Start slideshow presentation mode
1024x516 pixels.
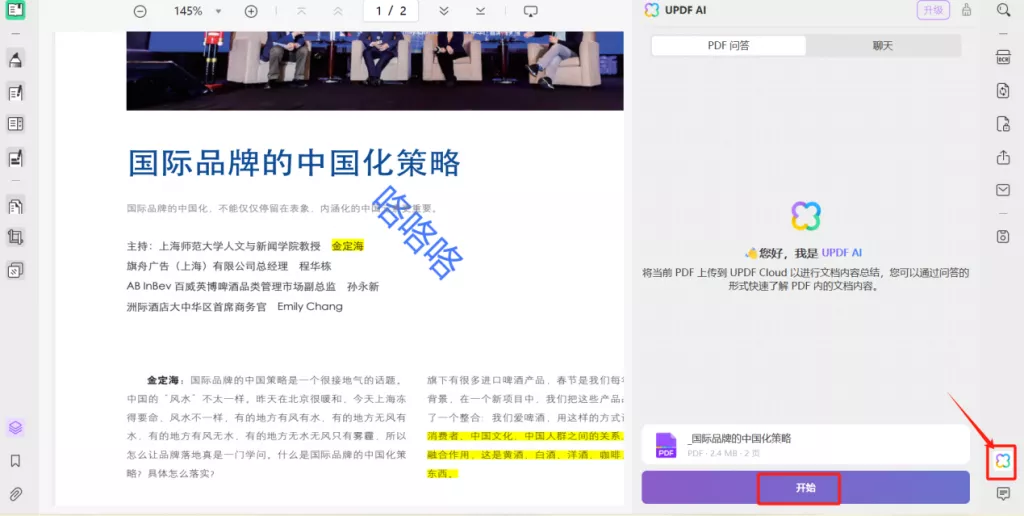tap(531, 11)
